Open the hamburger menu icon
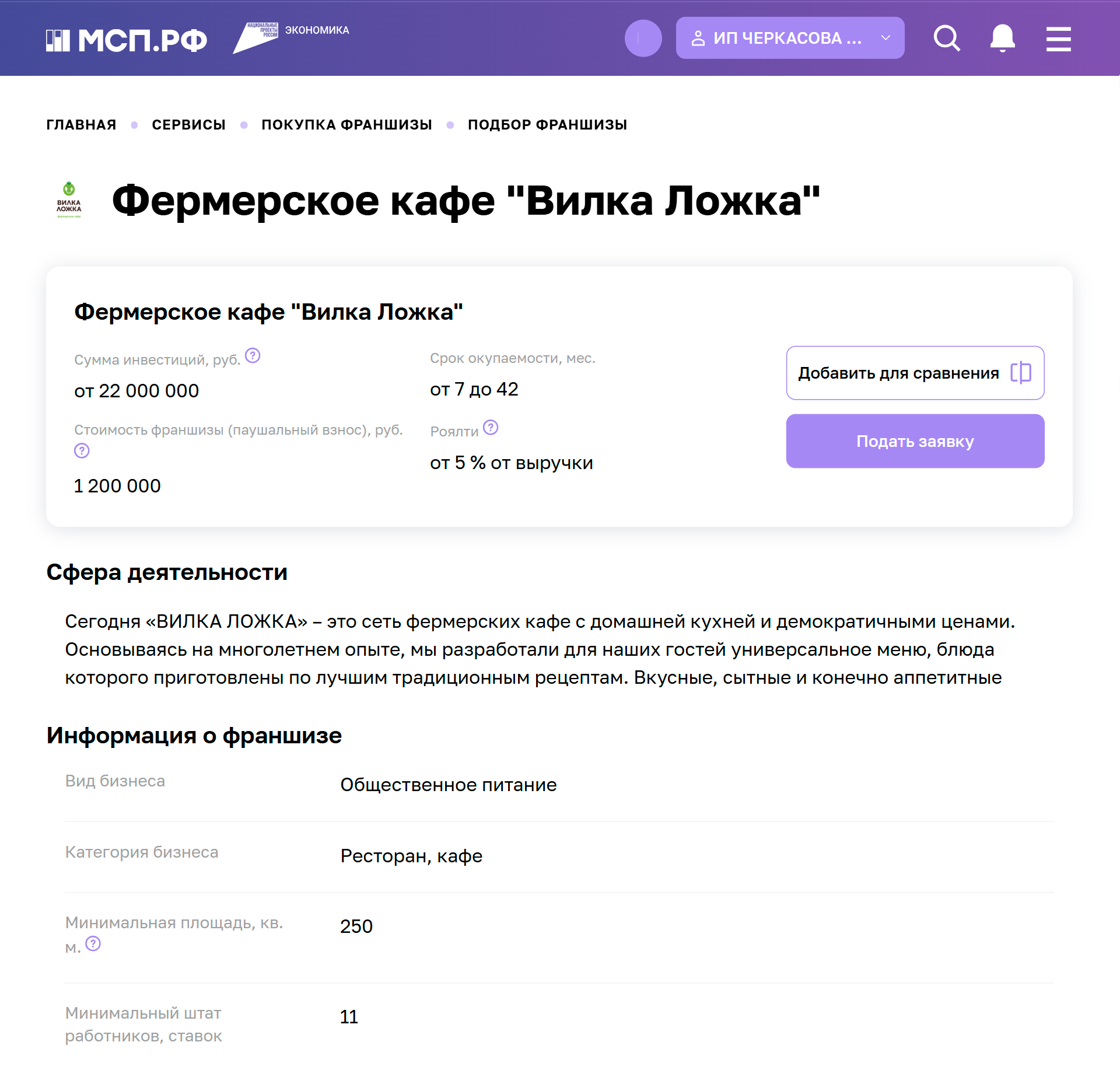Image resolution: width=1120 pixels, height=1070 pixels. (x=1058, y=39)
